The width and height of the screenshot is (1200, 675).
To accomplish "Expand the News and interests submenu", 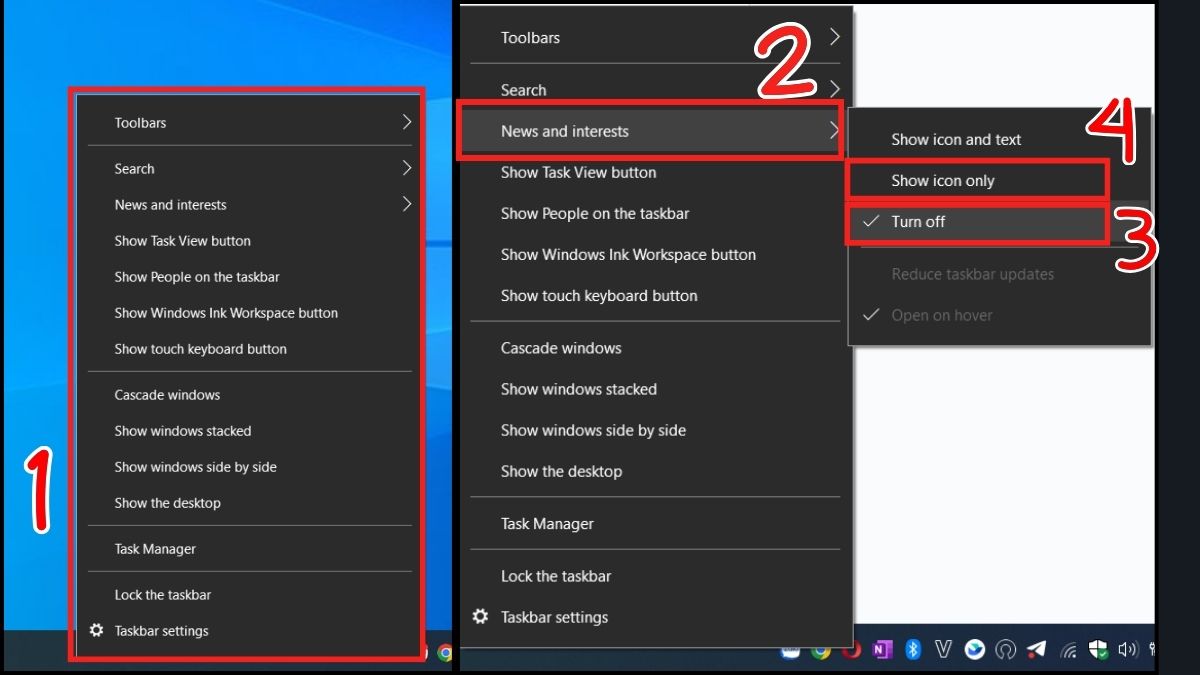I will pyautogui.click(x=565, y=131).
